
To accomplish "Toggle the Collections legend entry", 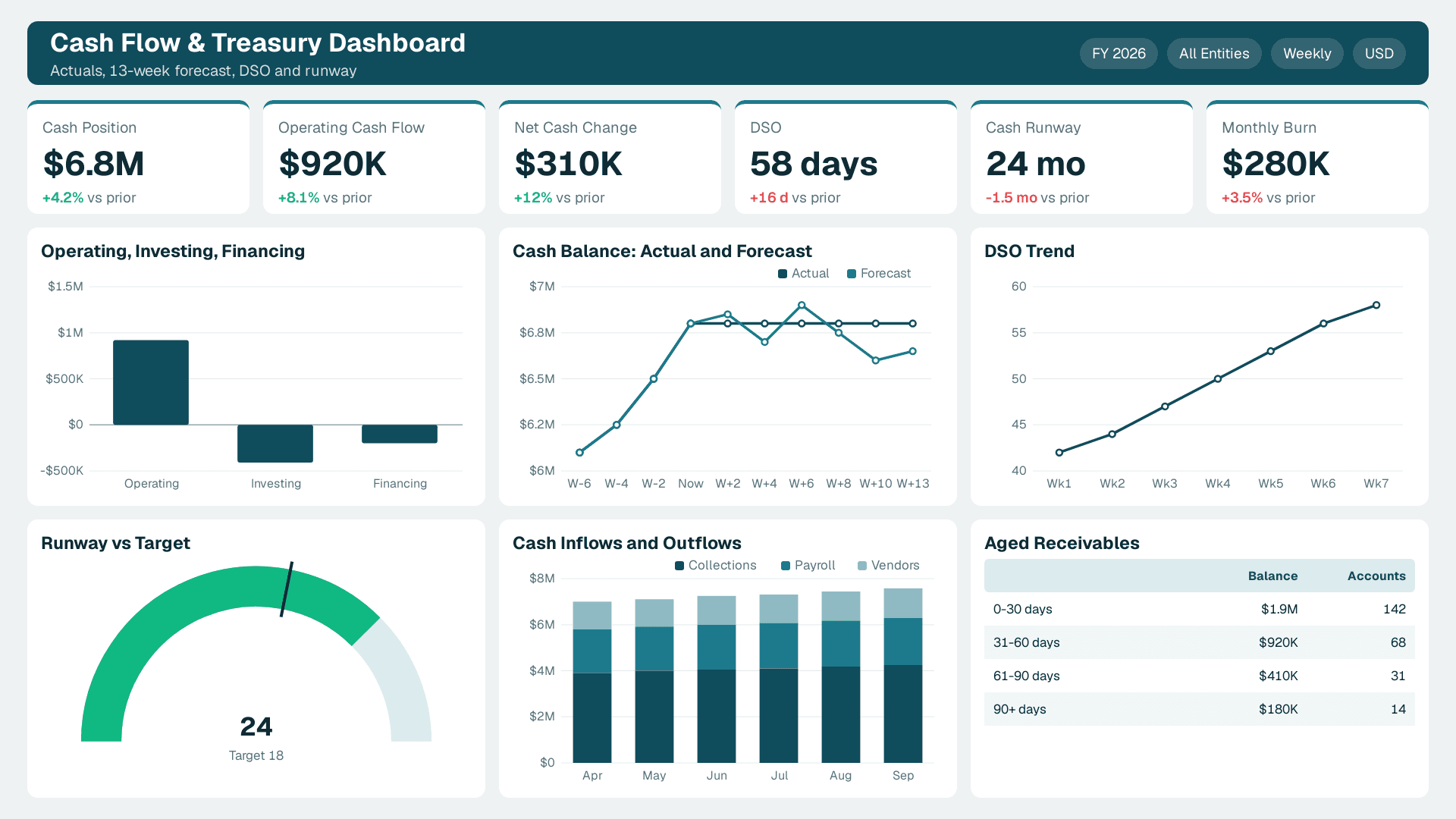I will pos(716,566).
